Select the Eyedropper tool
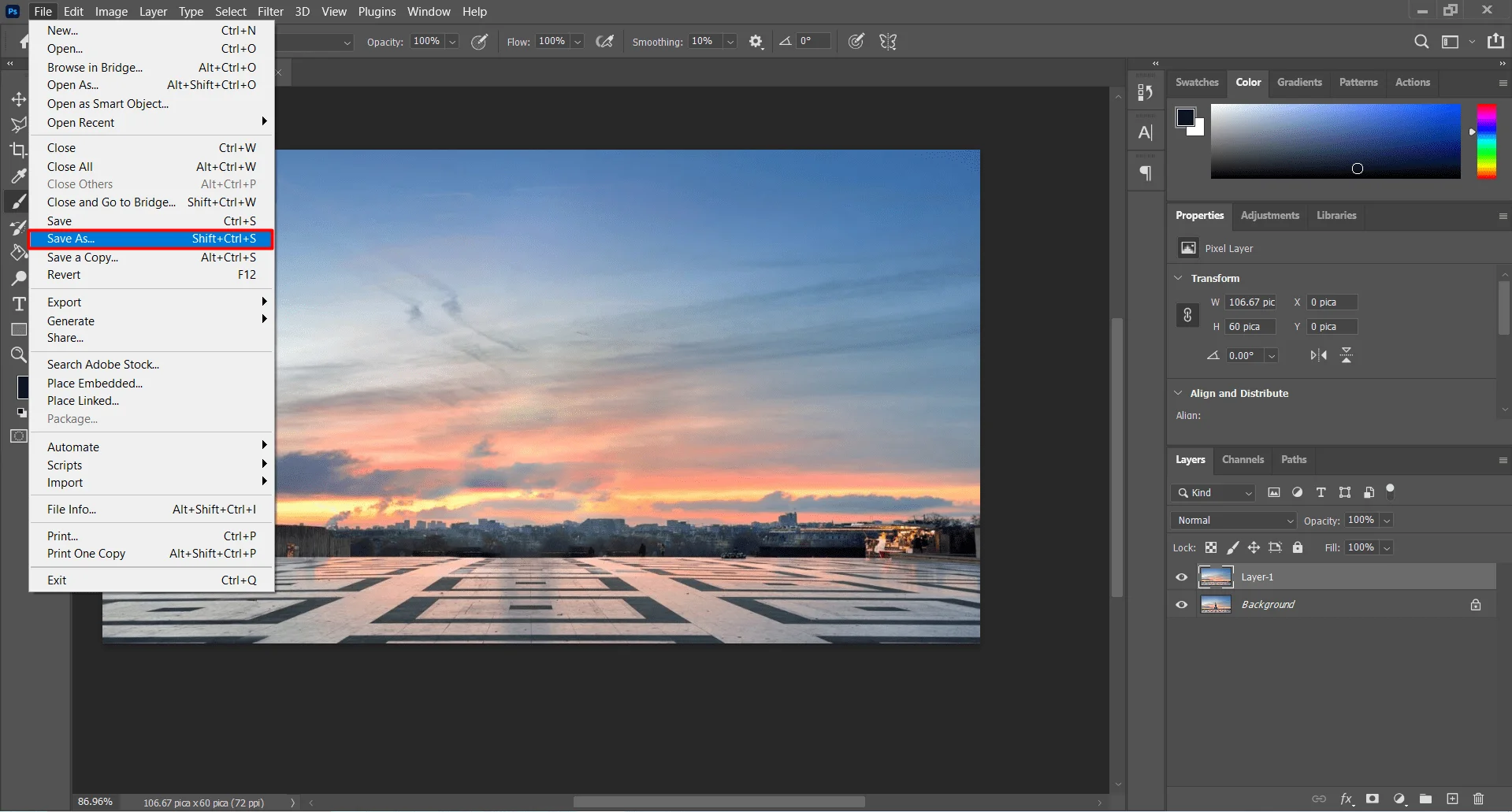This screenshot has height=812, width=1512. [x=18, y=176]
